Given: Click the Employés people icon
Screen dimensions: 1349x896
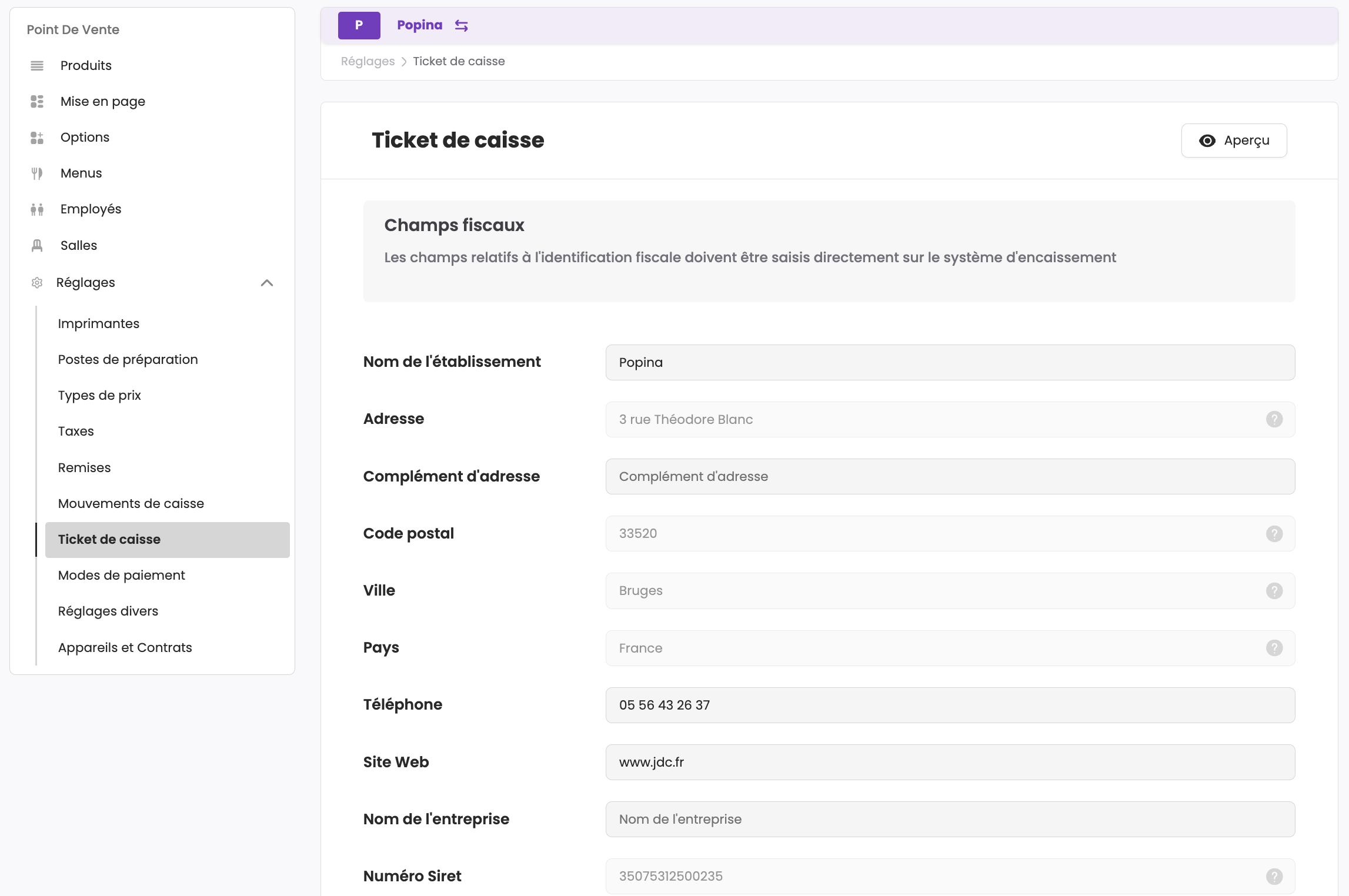Looking at the screenshot, I should pos(37,209).
